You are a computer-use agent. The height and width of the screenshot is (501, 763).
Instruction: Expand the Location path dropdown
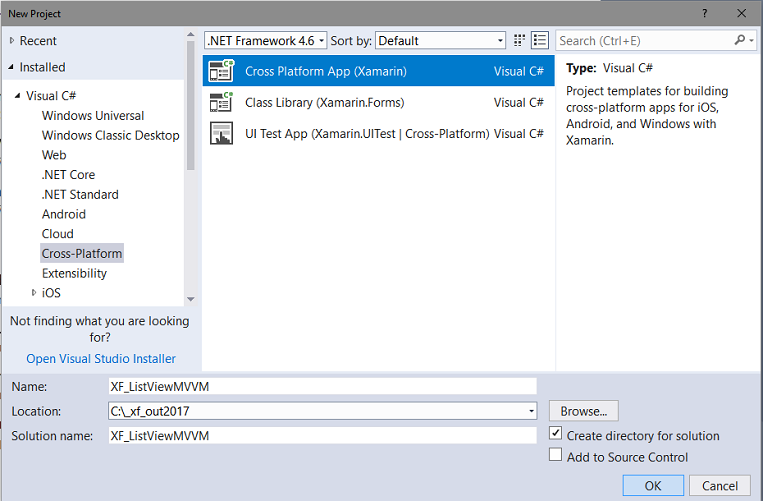pyautogui.click(x=531, y=411)
